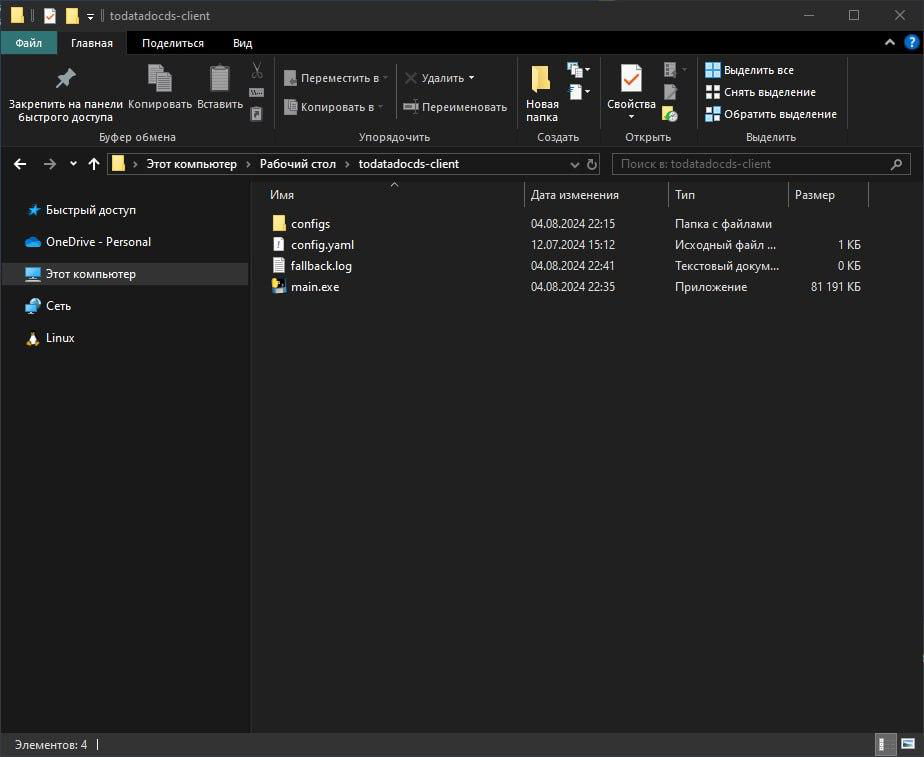Click Выделить все

click(750, 70)
